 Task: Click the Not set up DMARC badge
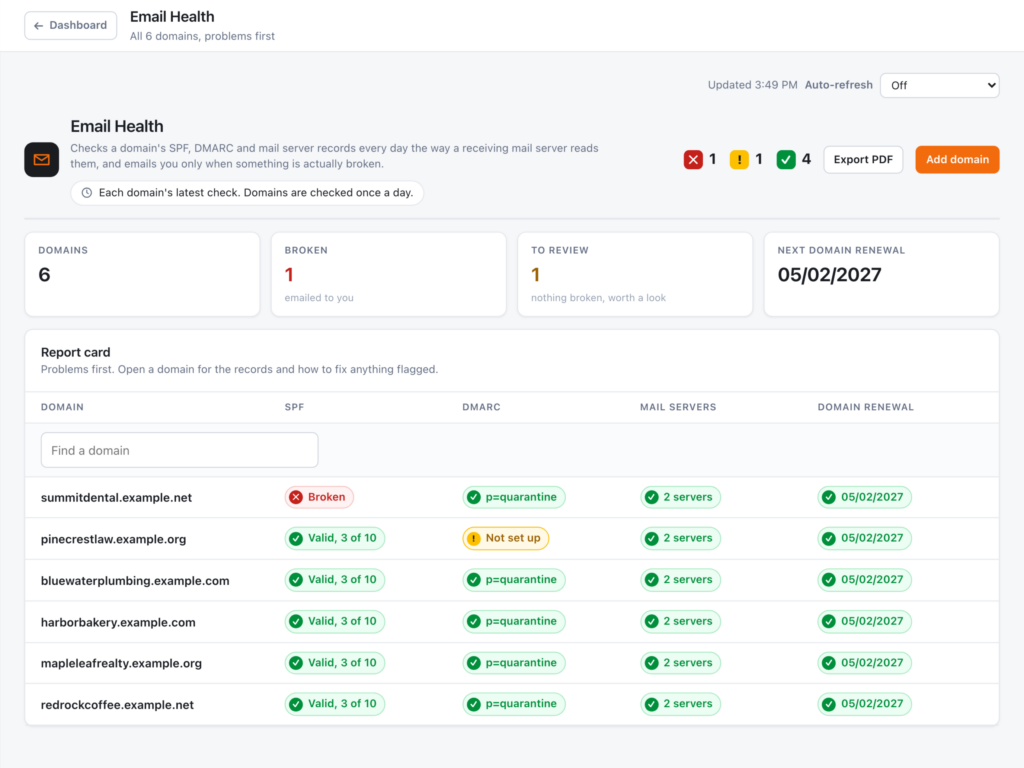pyautogui.click(x=505, y=538)
